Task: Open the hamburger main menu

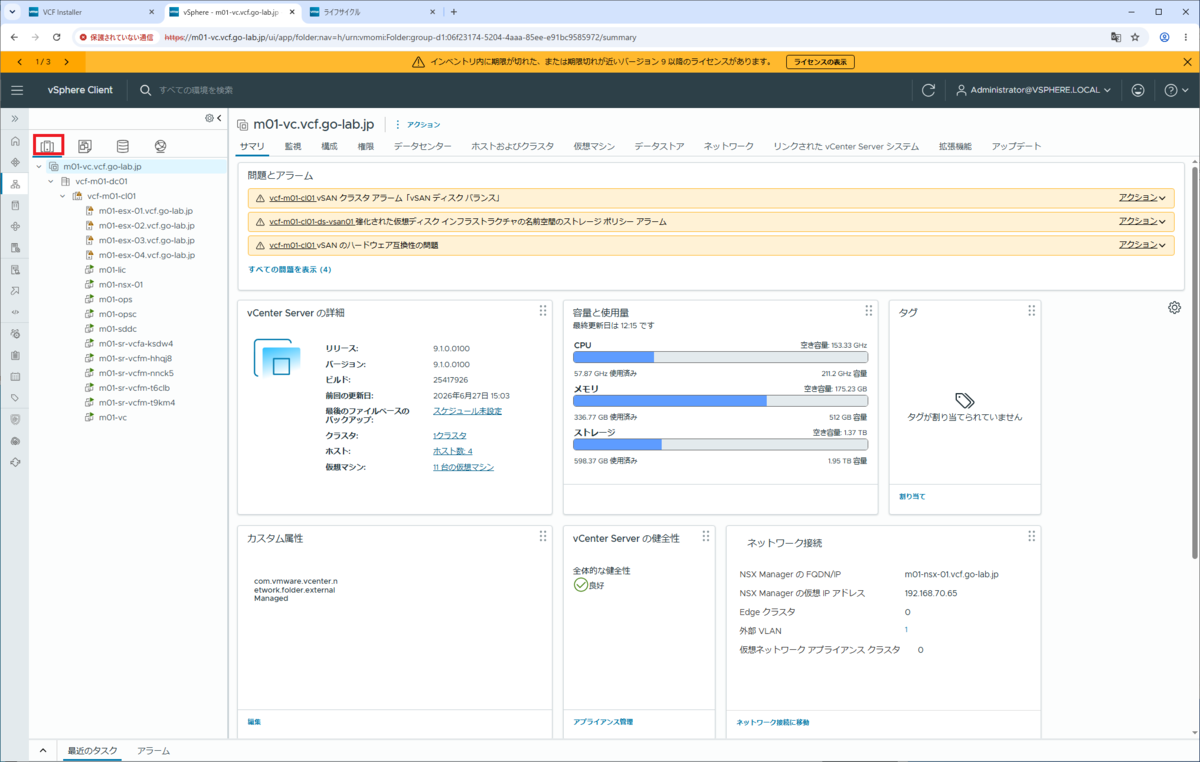Action: pos(16,90)
